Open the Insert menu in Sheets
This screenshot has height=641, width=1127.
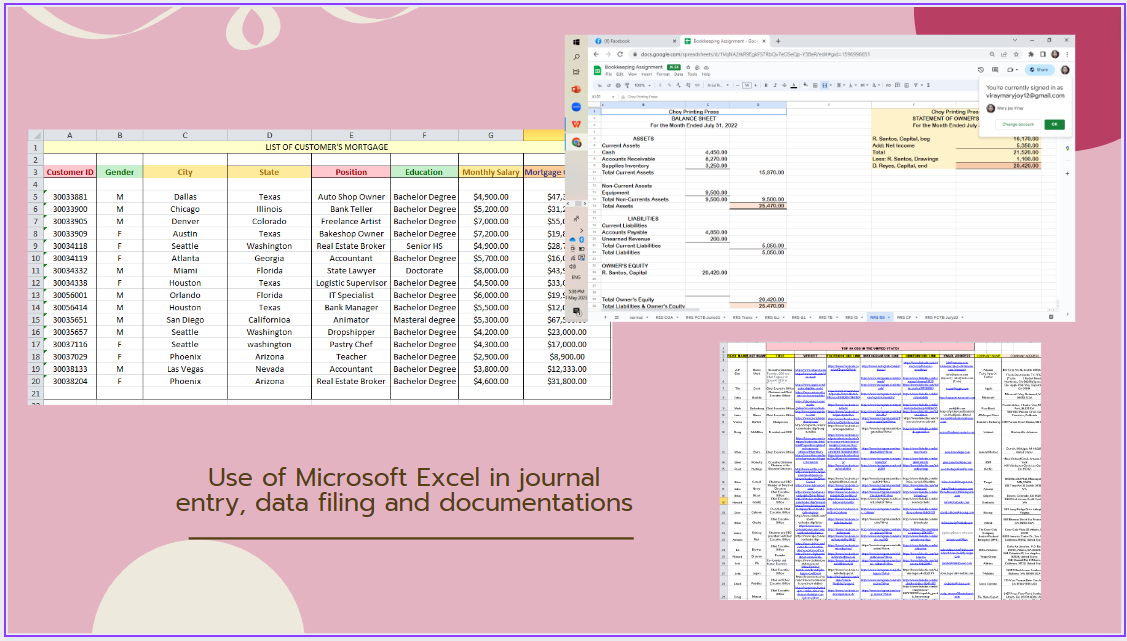tap(646, 74)
